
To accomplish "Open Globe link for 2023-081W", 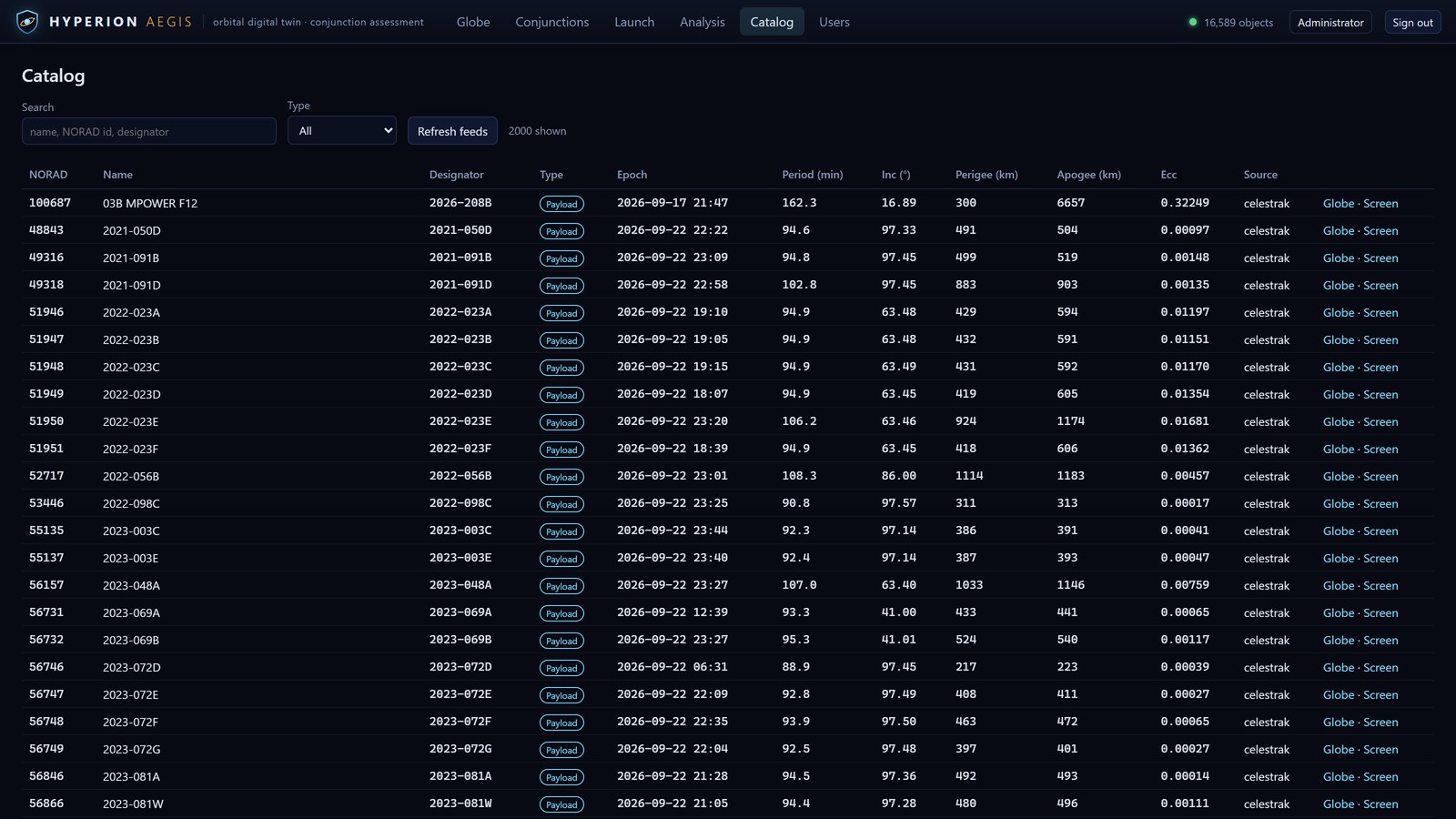I will click(x=1338, y=804).
